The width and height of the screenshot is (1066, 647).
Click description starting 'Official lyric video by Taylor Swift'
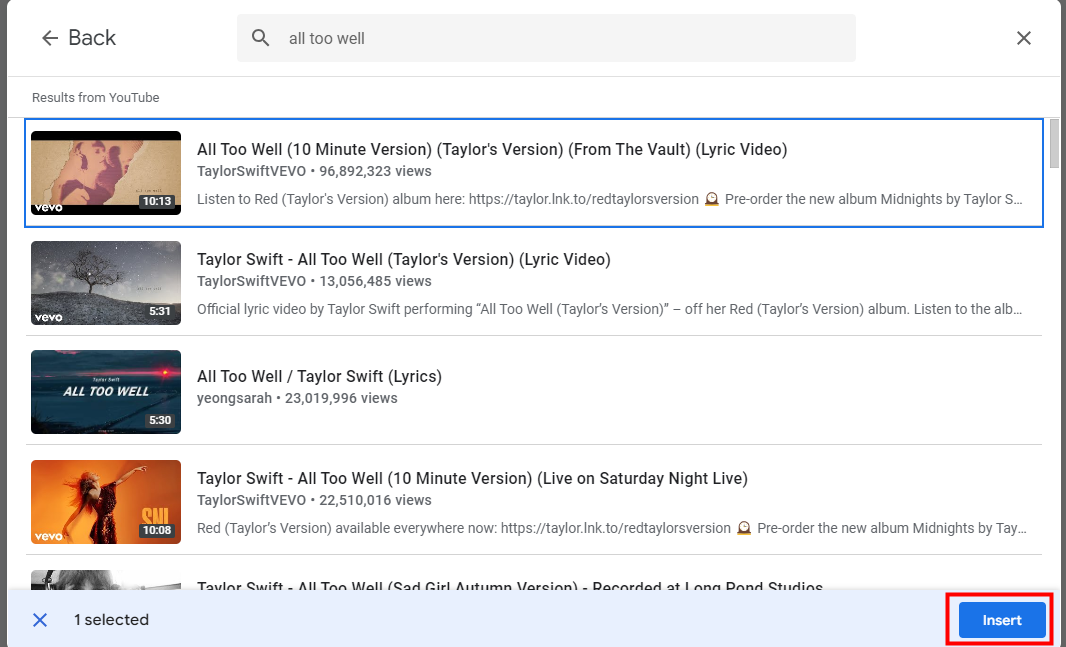(x=610, y=309)
